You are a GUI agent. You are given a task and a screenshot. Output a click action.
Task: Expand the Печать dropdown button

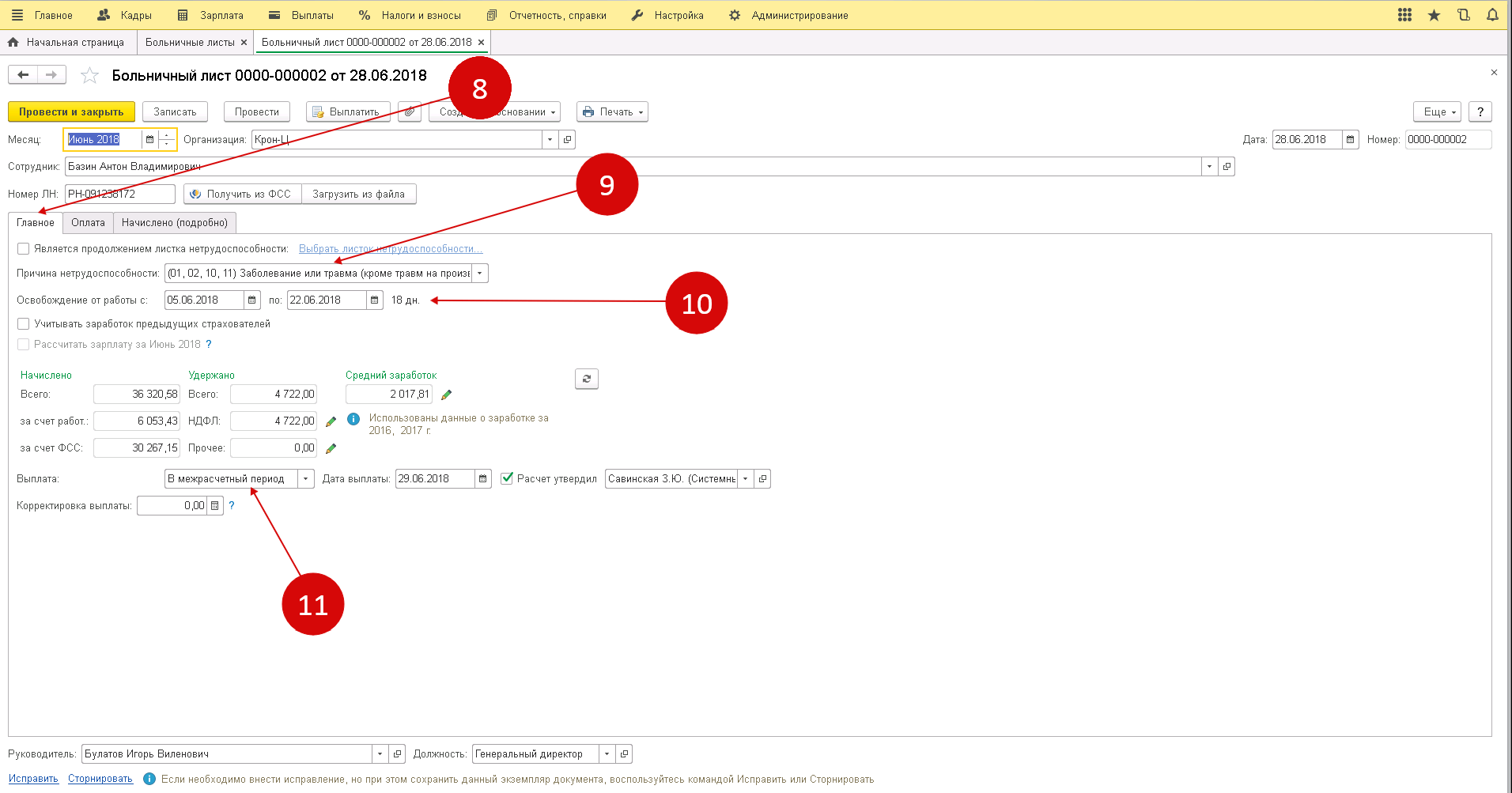click(x=612, y=112)
